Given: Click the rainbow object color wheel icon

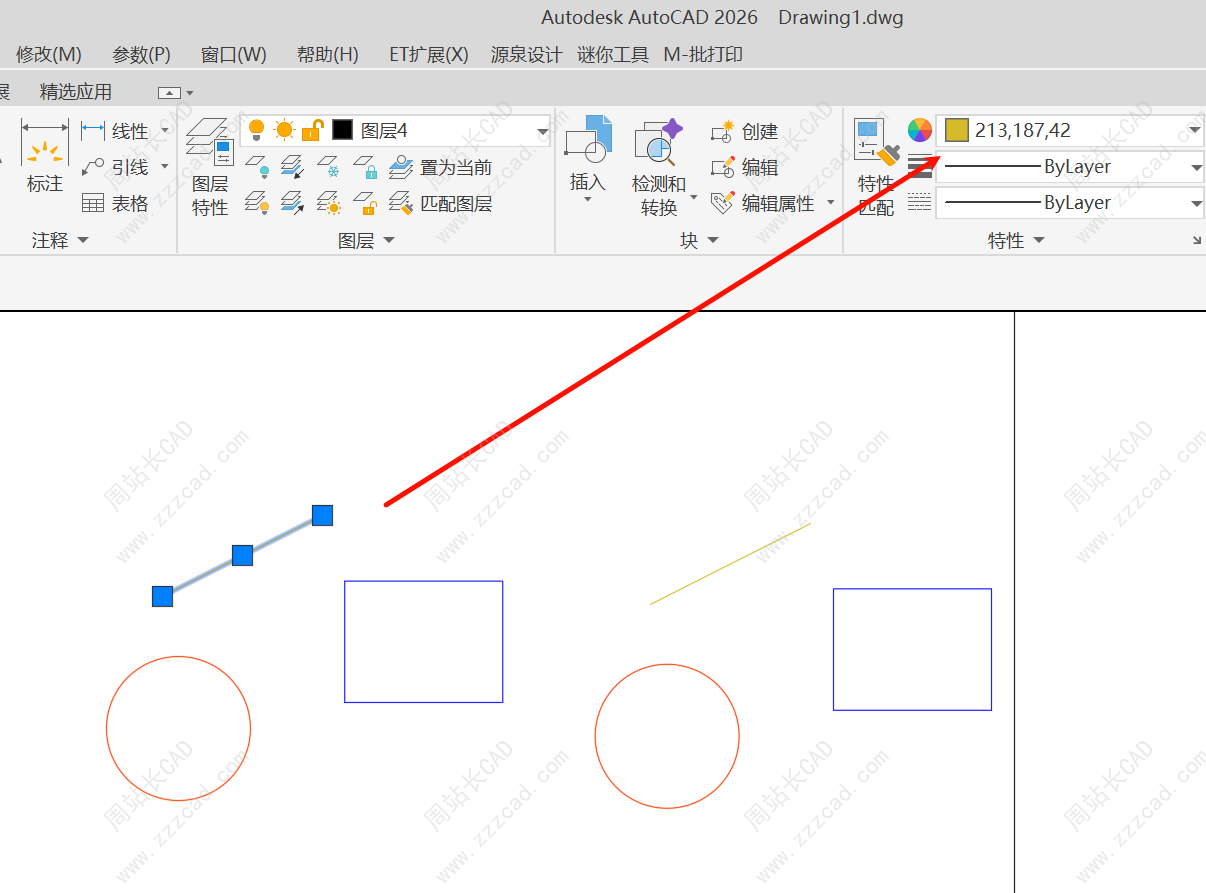Looking at the screenshot, I should coord(920,130).
